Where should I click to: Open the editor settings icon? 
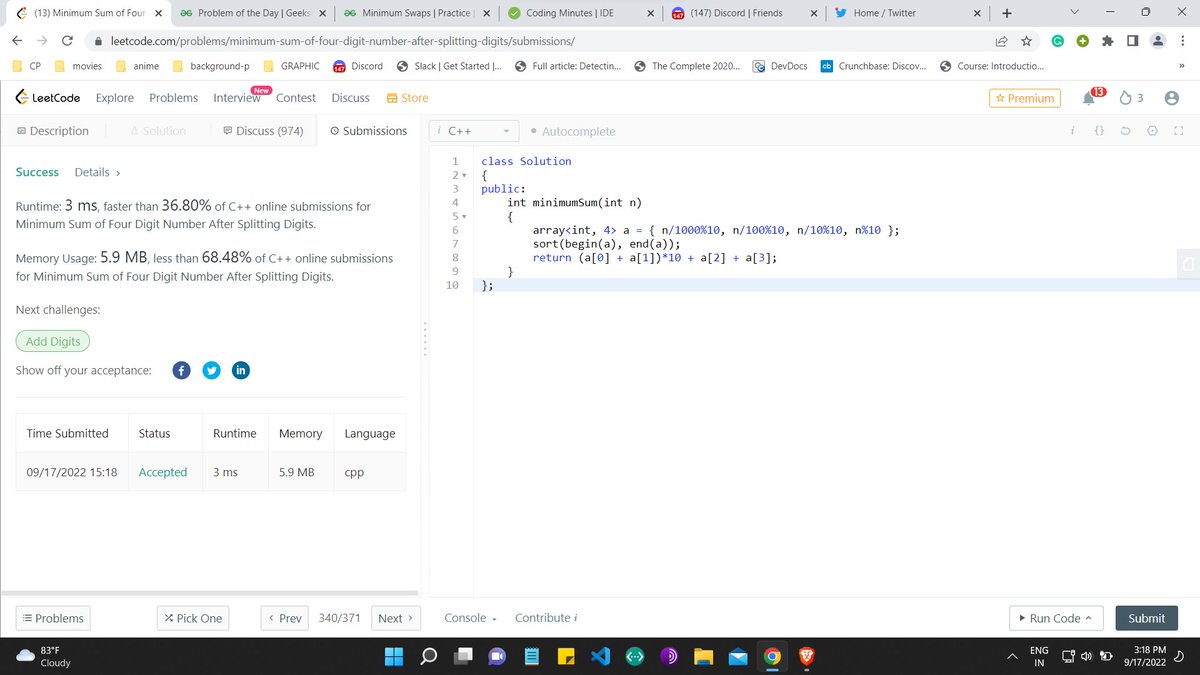[x=1151, y=131]
